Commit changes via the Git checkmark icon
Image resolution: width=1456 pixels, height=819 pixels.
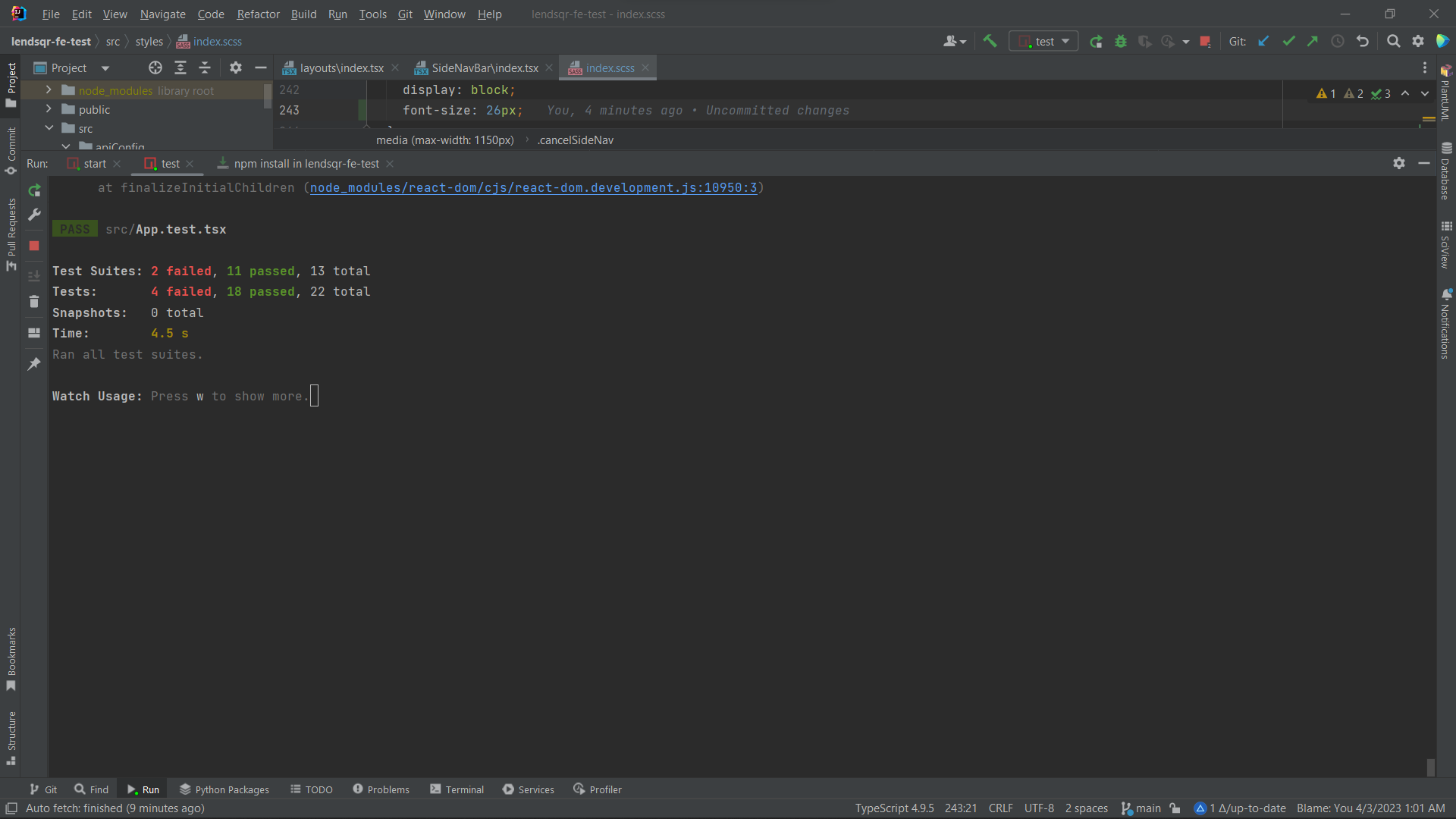(x=1288, y=42)
